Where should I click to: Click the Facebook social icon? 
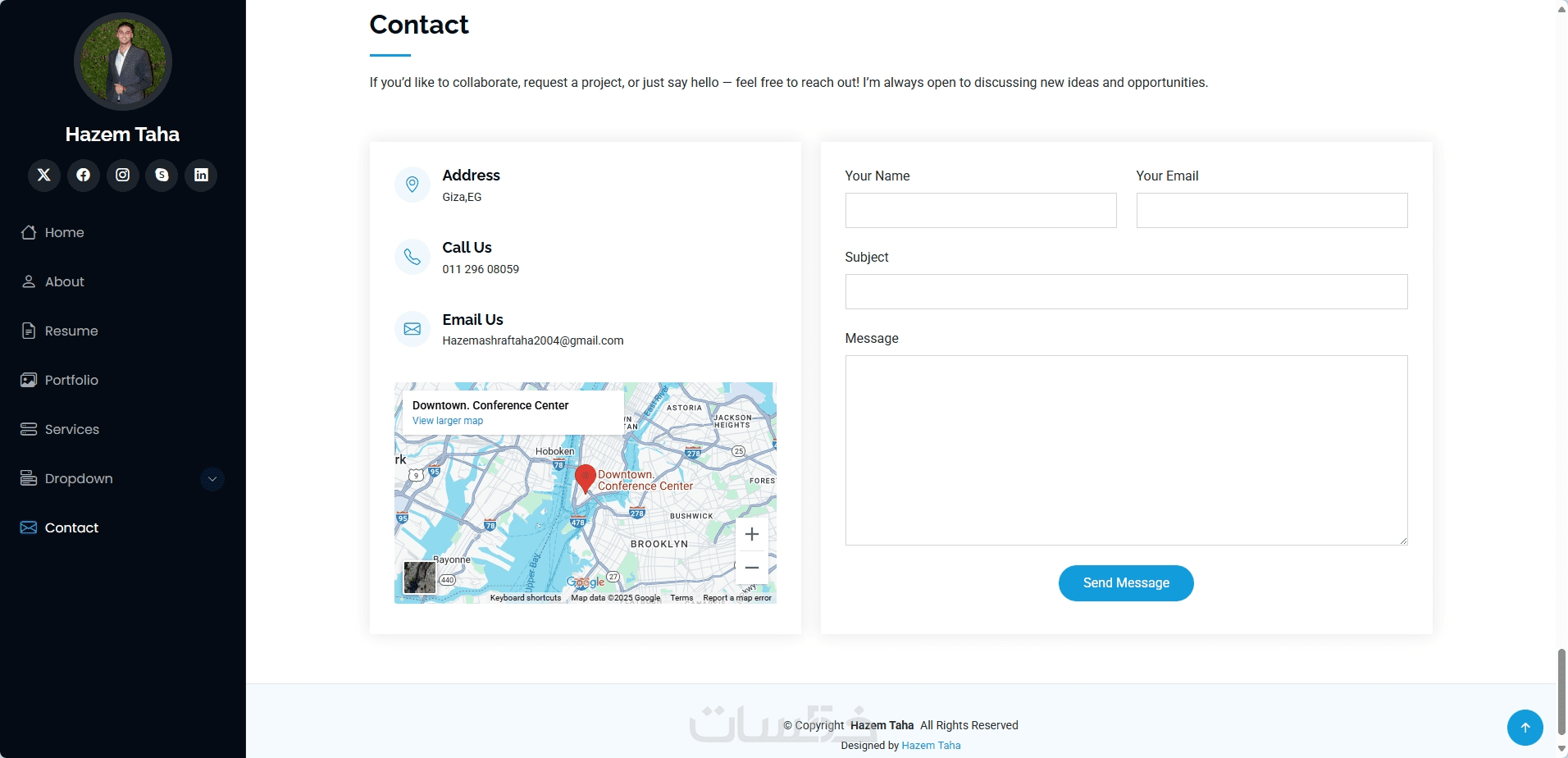pos(84,175)
